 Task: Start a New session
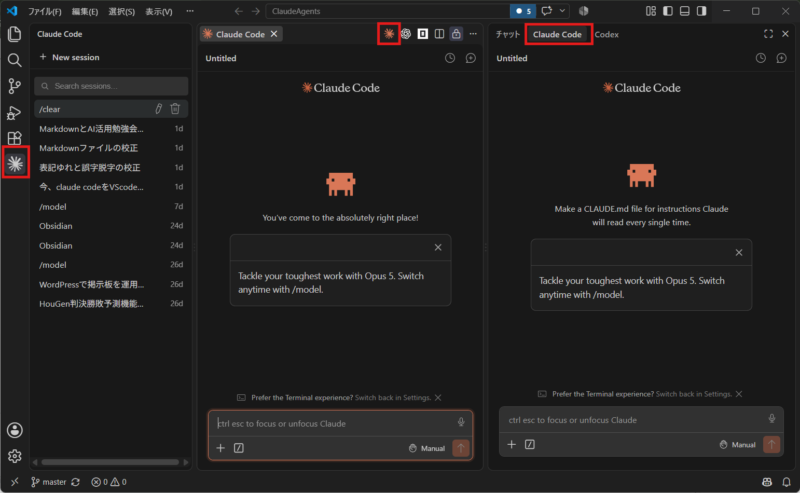[69, 57]
